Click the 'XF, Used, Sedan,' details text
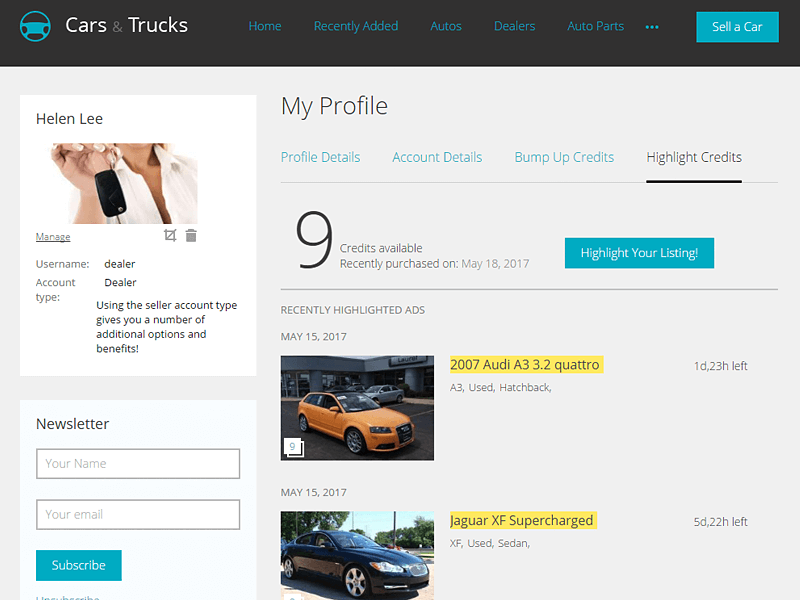800x600 pixels. (490, 543)
